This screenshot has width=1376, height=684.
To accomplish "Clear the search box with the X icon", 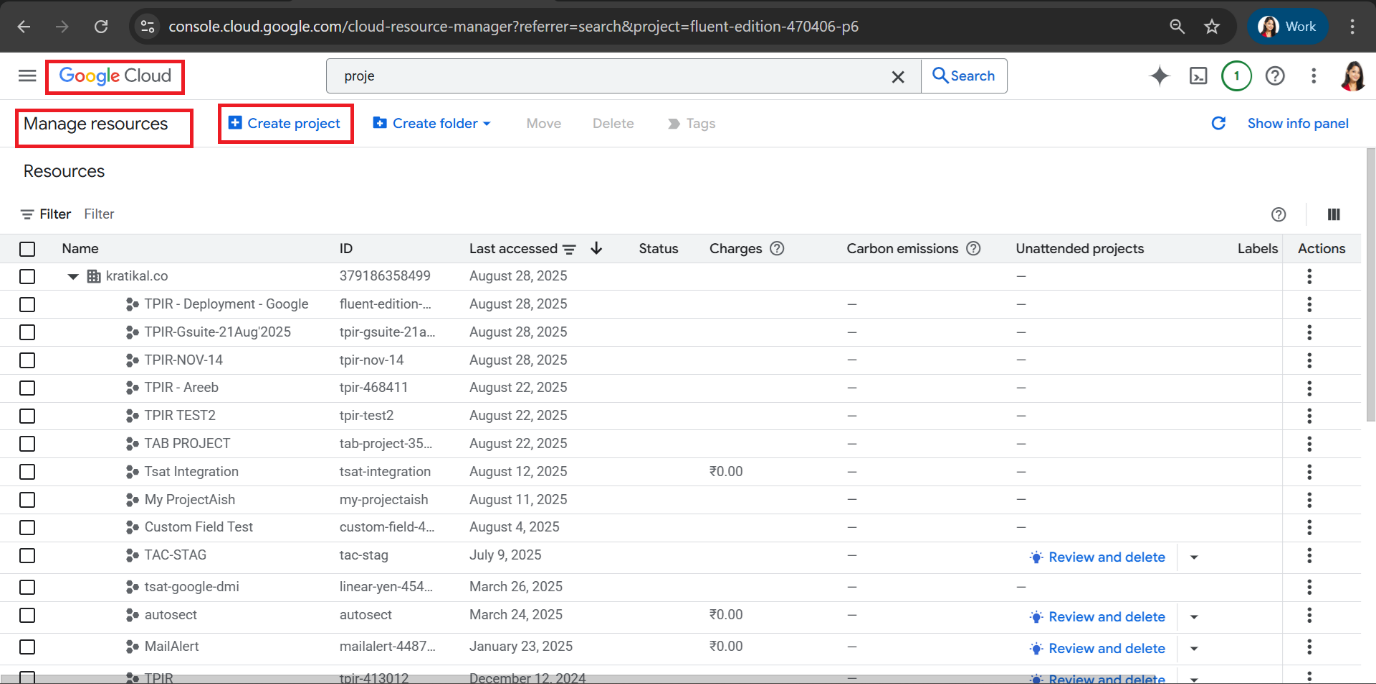I will 898,76.
